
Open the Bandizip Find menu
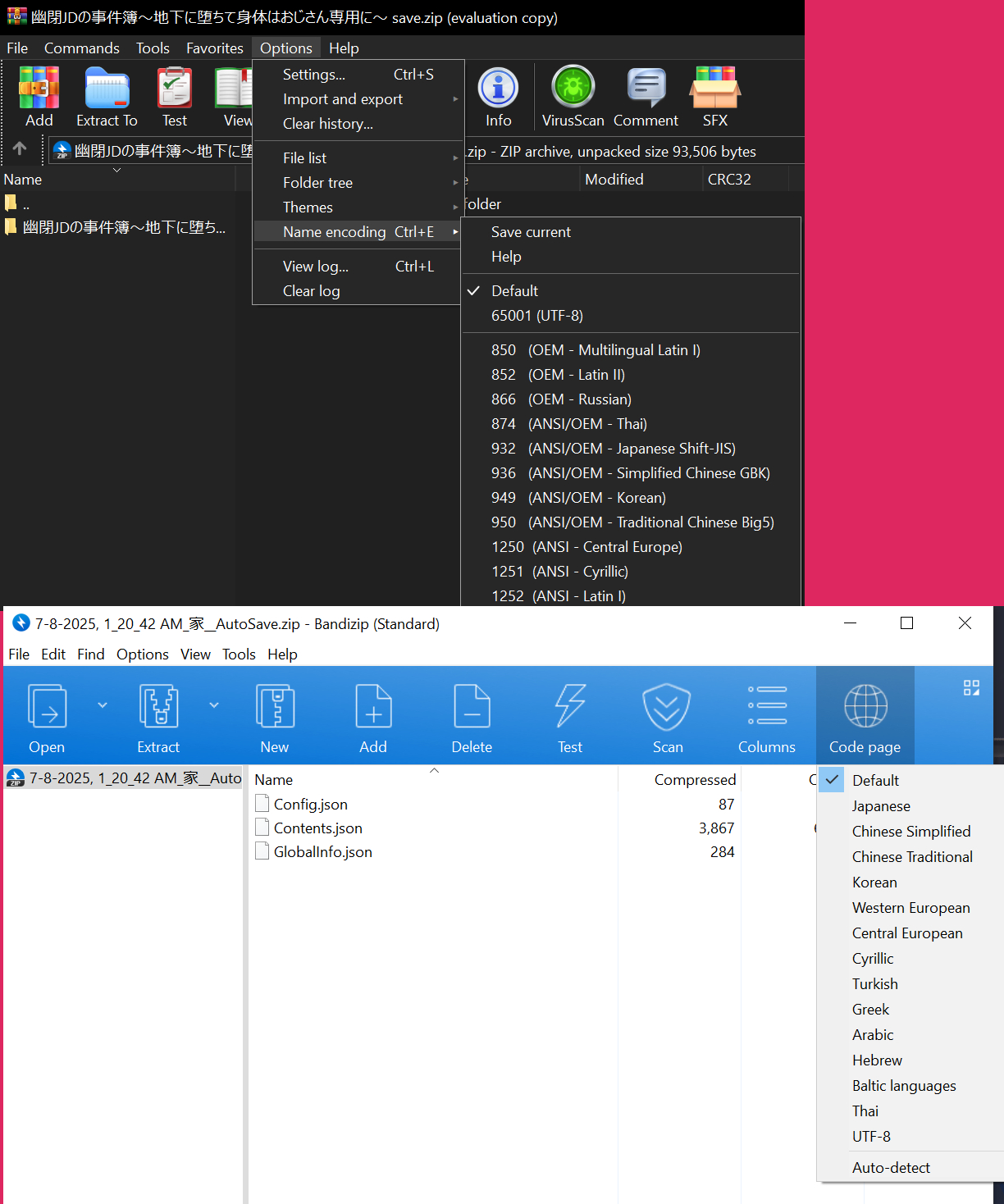[x=91, y=654]
